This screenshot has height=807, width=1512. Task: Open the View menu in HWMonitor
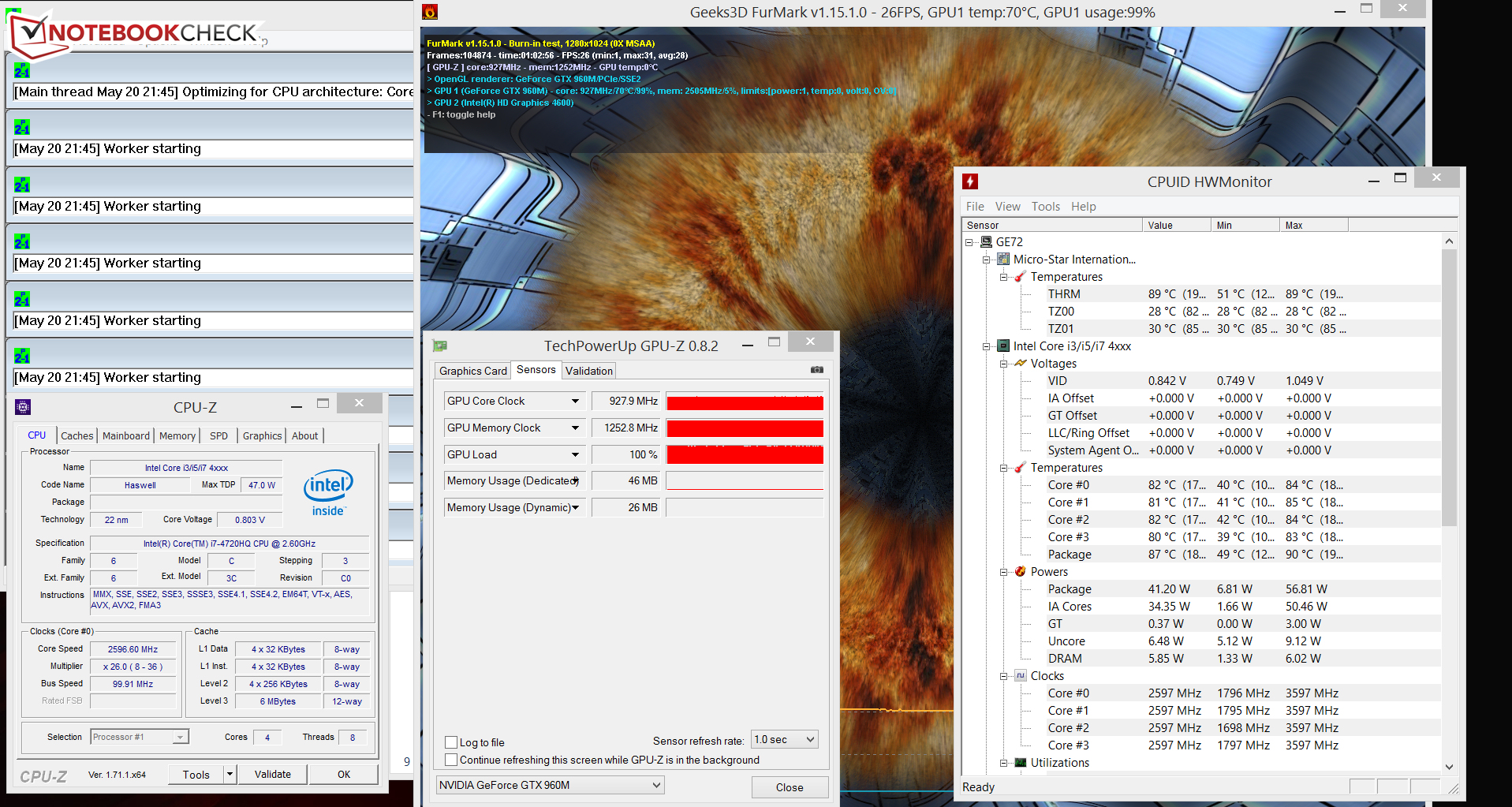pos(1008,207)
